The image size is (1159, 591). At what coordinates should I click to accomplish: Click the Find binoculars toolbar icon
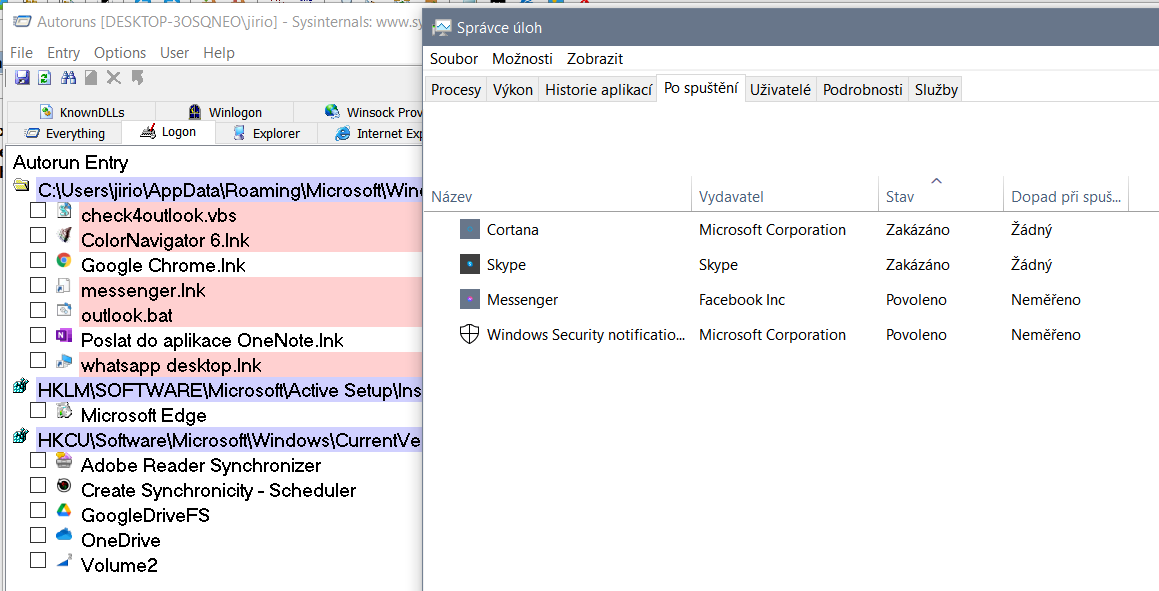68,78
